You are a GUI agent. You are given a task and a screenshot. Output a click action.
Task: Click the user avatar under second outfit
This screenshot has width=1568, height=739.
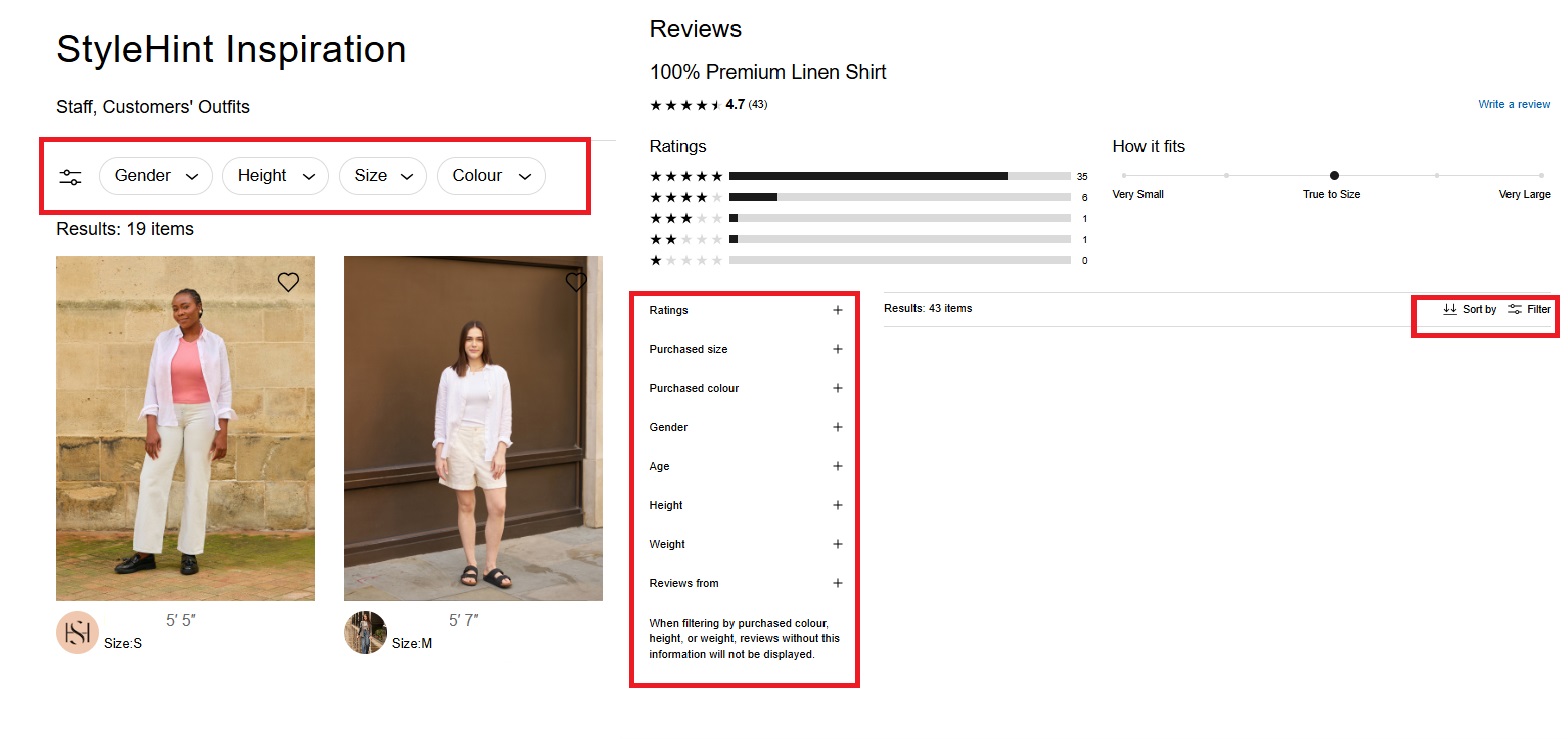[365, 632]
